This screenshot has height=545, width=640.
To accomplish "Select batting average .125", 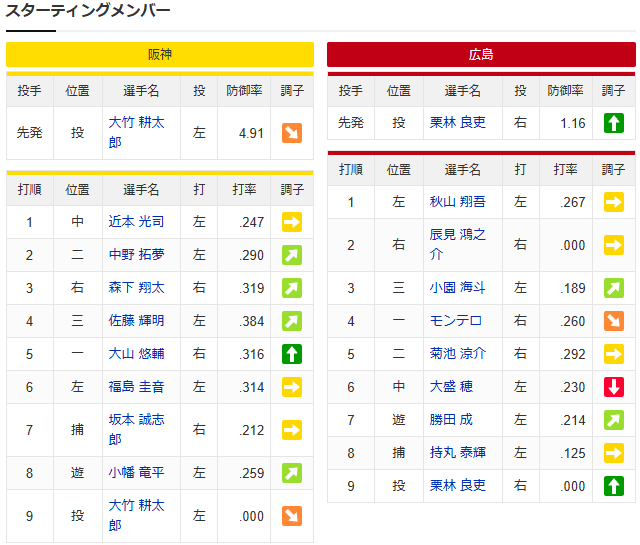I will [573, 454].
